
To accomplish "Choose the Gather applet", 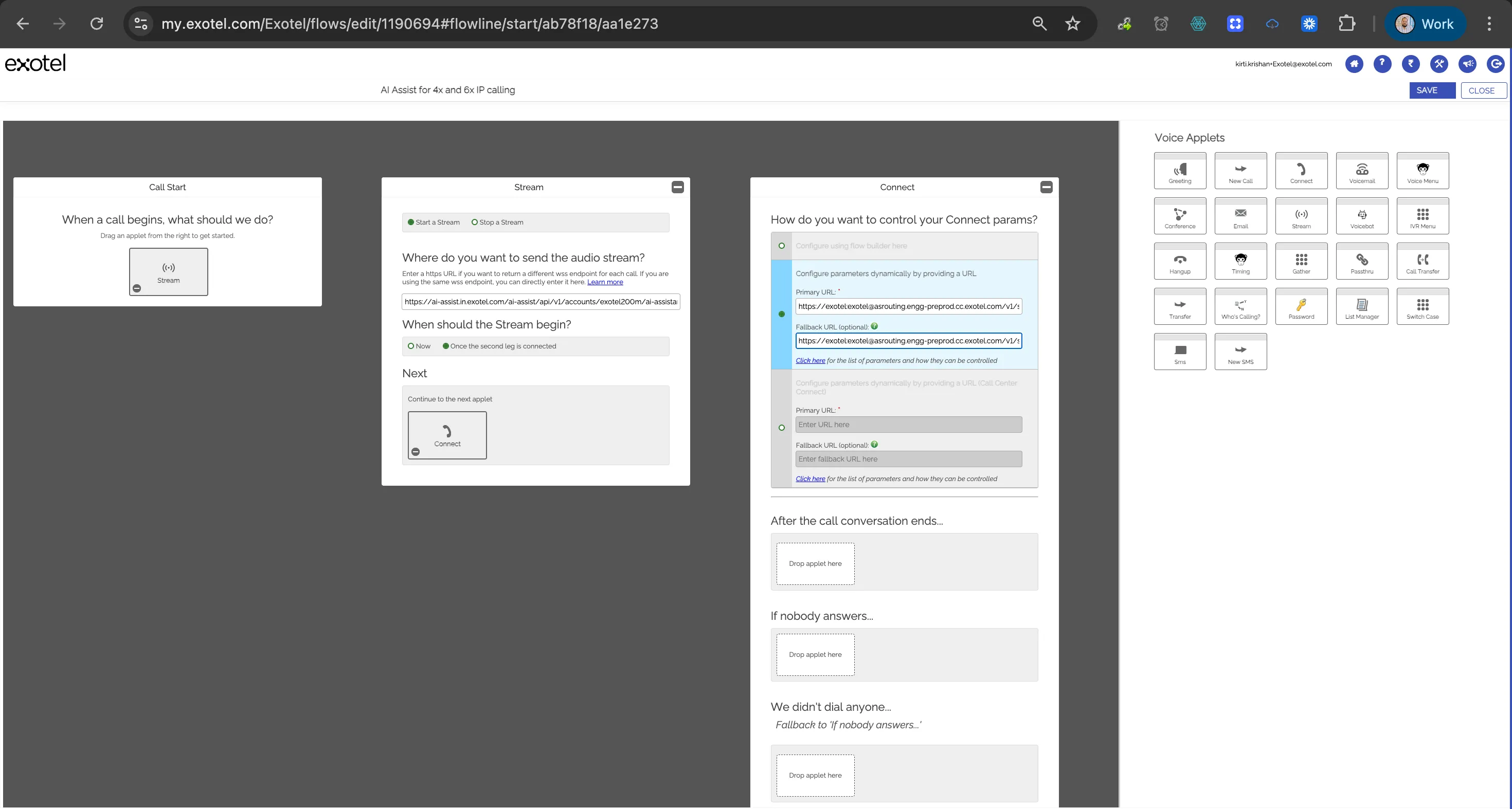I will (x=1301, y=261).
